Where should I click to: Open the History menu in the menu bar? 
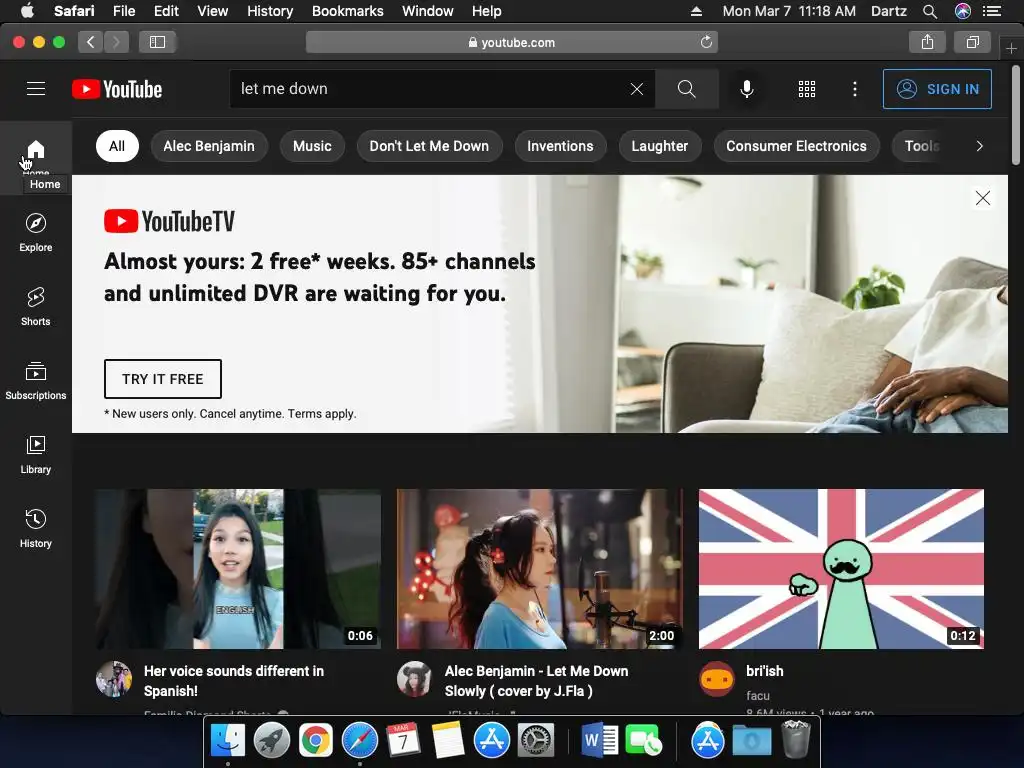point(270,11)
